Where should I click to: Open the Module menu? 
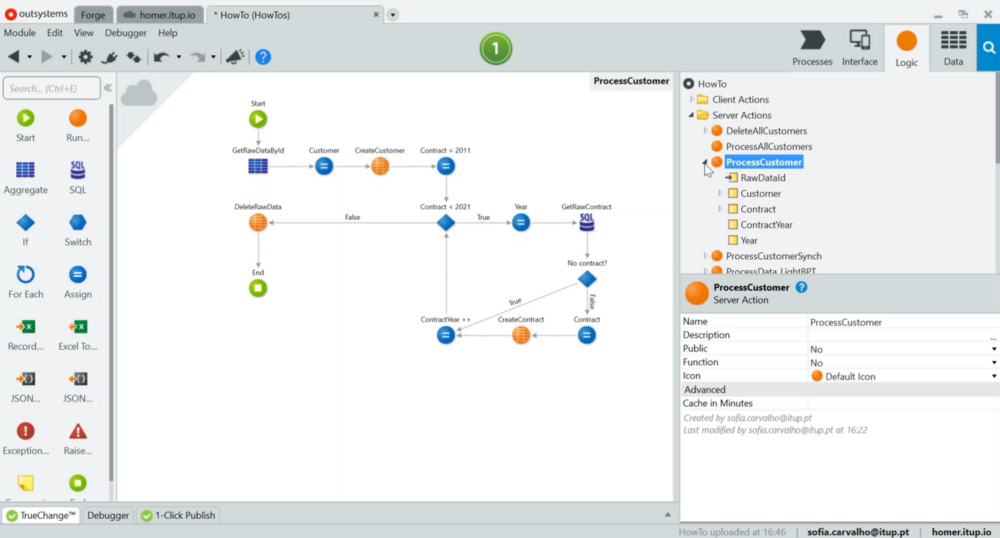pyautogui.click(x=20, y=33)
